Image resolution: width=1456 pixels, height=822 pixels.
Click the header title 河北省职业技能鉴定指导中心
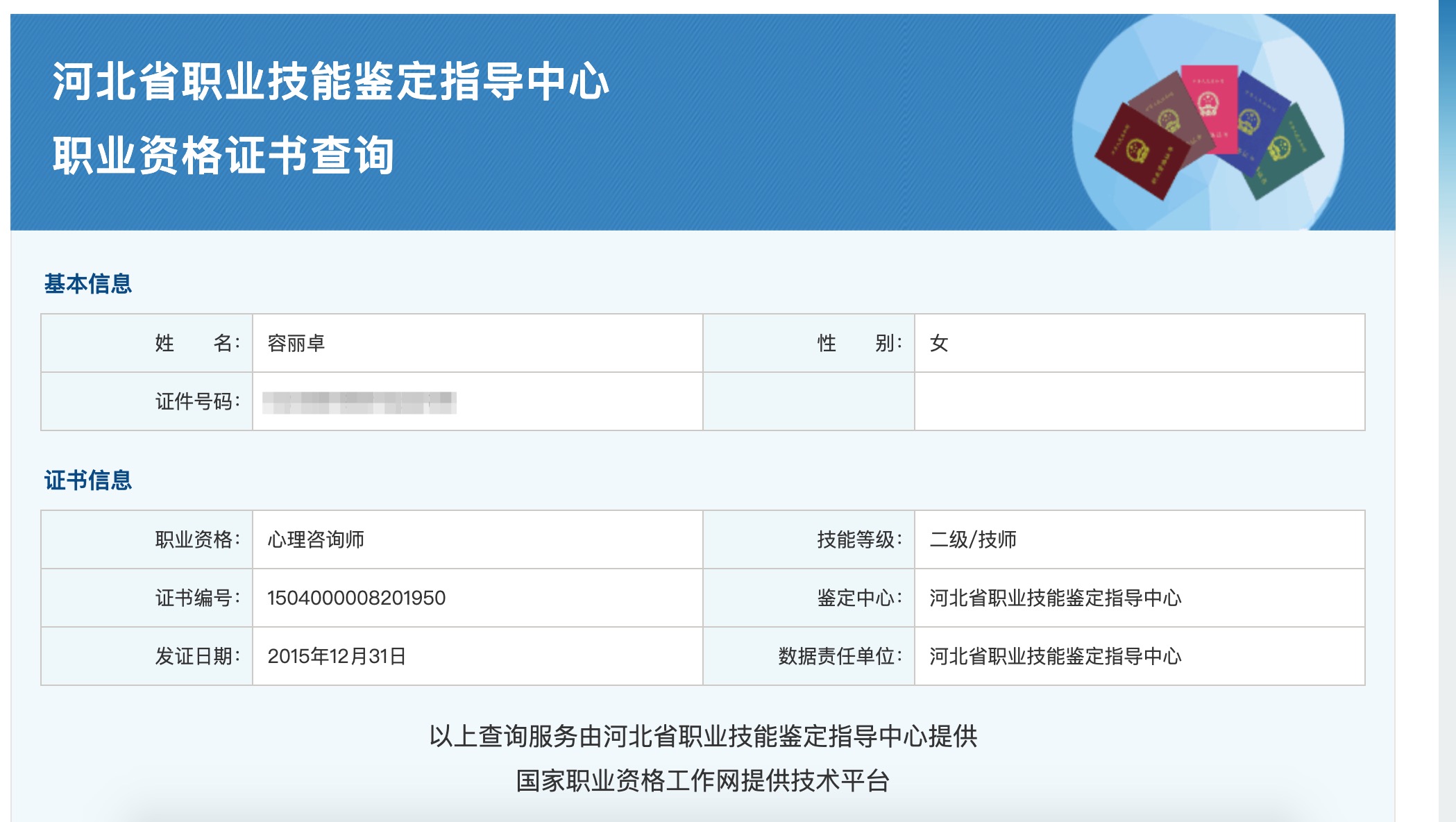(331, 82)
